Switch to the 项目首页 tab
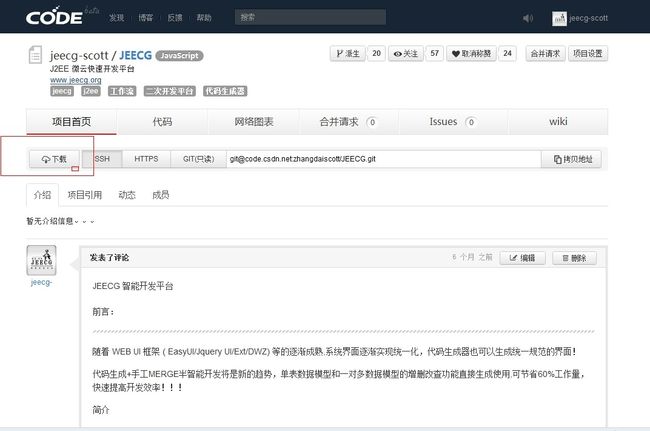Image resolution: width=650 pixels, height=431 pixels. click(71, 122)
